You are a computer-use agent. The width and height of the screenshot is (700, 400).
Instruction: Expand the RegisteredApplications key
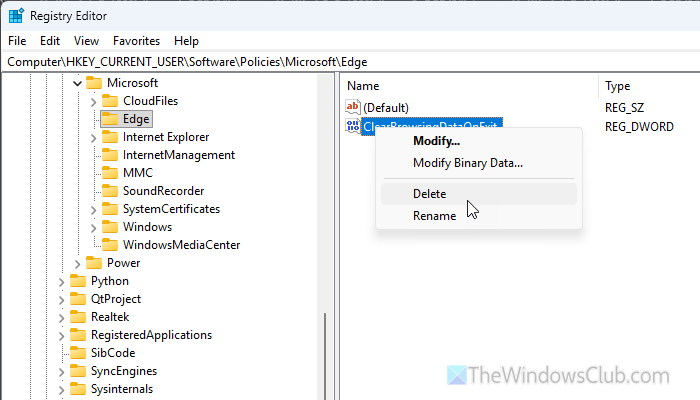61,336
